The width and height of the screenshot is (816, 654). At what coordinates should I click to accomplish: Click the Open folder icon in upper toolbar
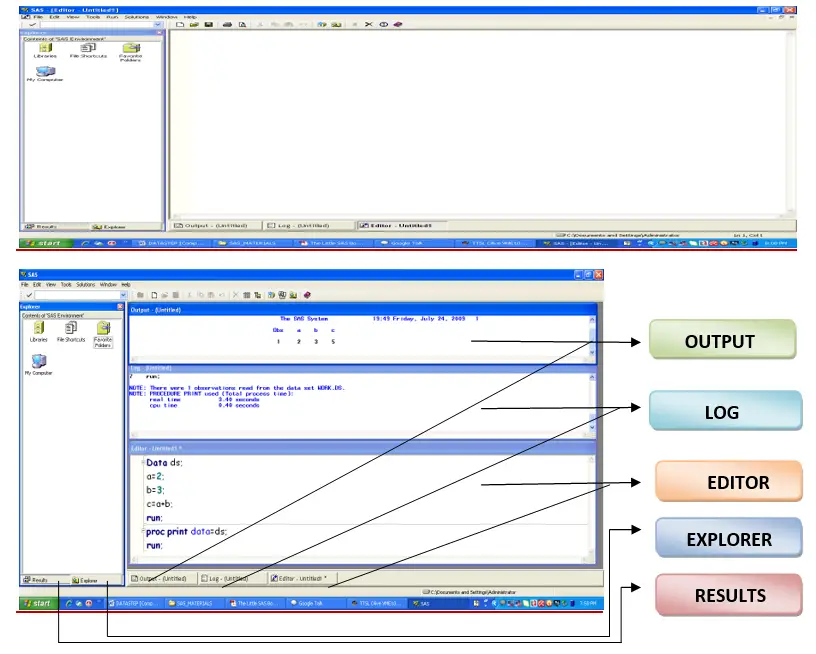193,24
